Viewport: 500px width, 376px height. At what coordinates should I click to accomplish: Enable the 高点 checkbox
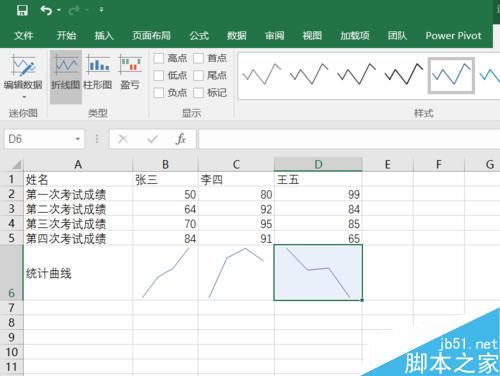click(159, 58)
